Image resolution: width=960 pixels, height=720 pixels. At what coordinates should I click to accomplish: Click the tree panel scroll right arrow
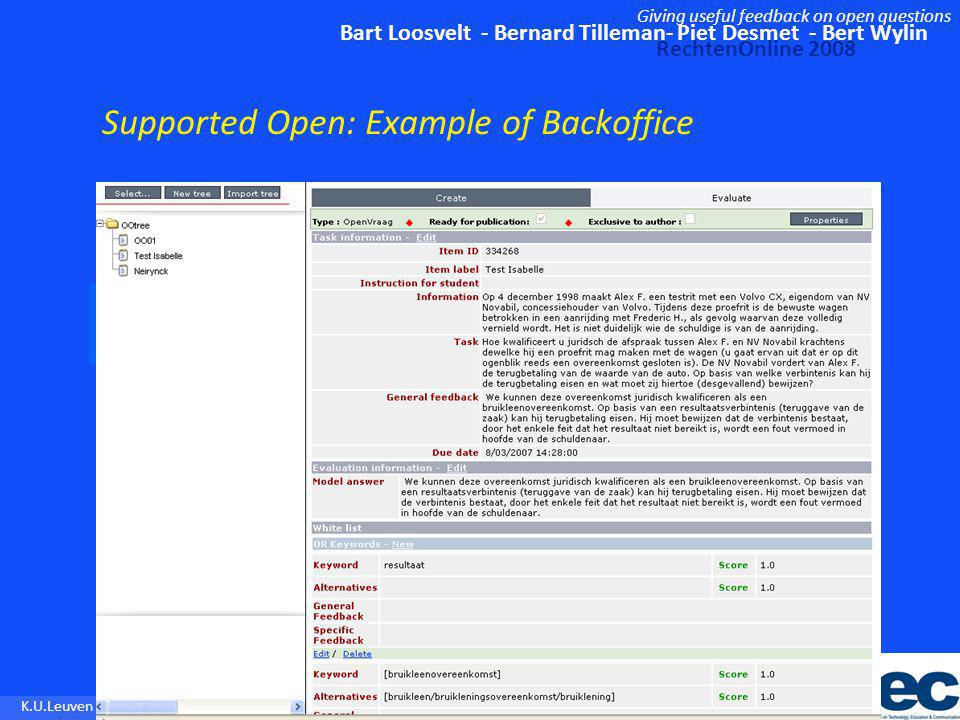298,707
